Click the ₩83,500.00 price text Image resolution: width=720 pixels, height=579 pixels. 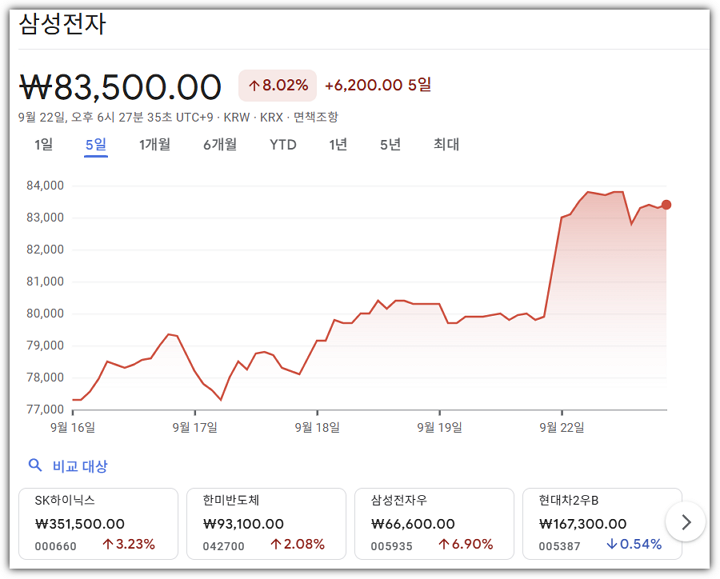[120, 87]
